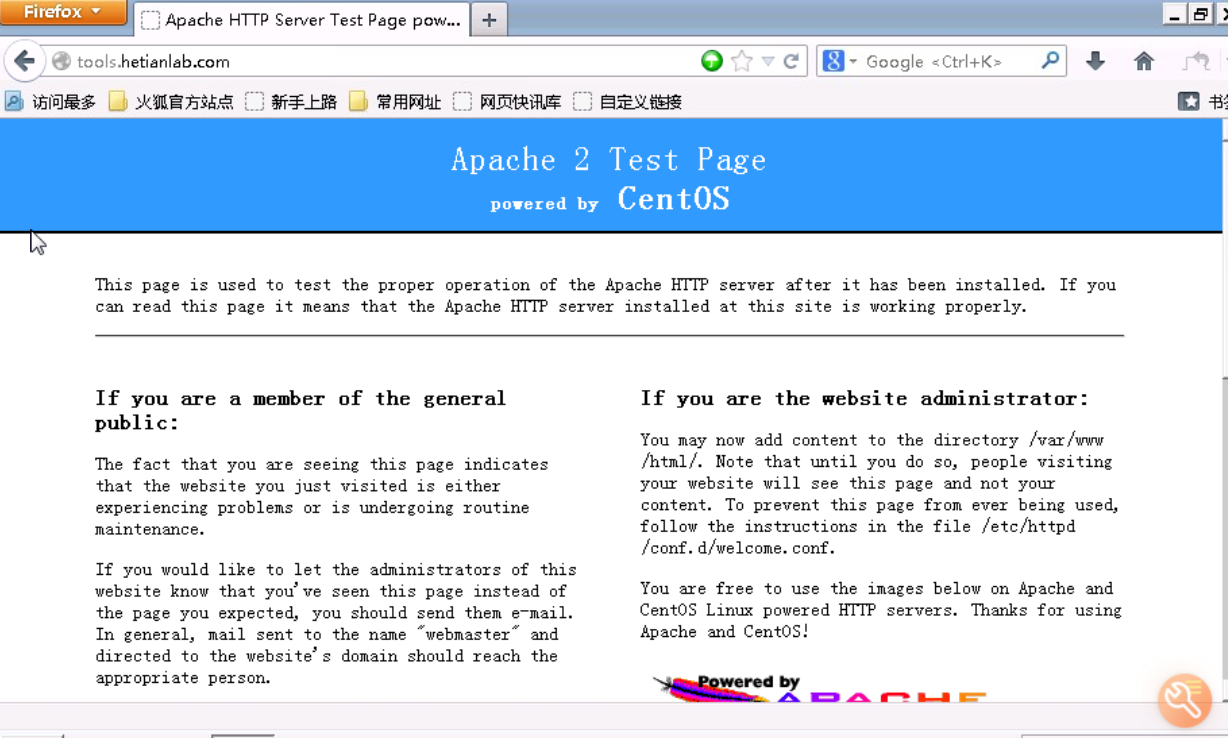Open a new tab with the plus button

[489, 20]
